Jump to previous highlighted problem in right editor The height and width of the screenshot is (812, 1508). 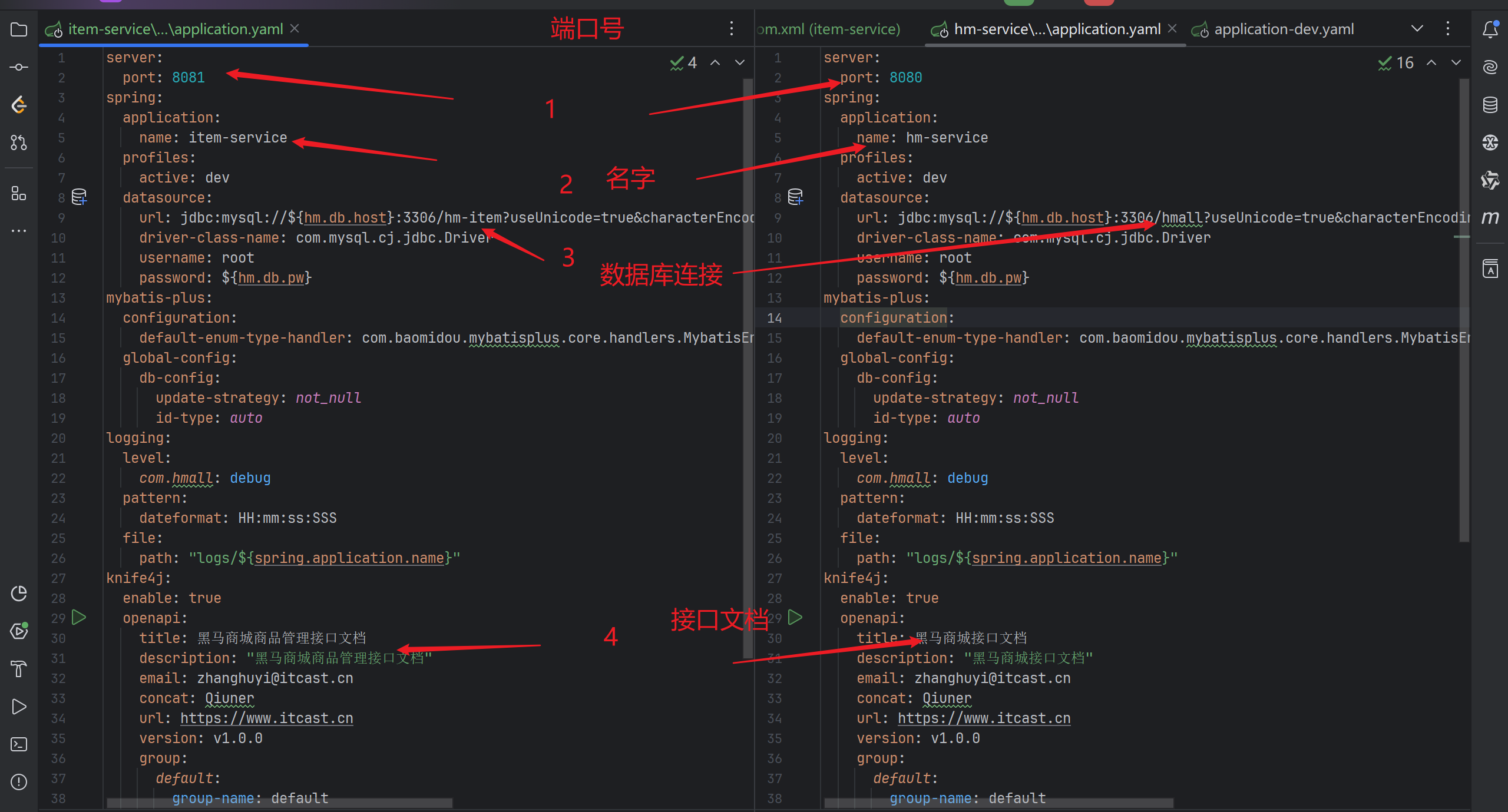[x=1431, y=62]
